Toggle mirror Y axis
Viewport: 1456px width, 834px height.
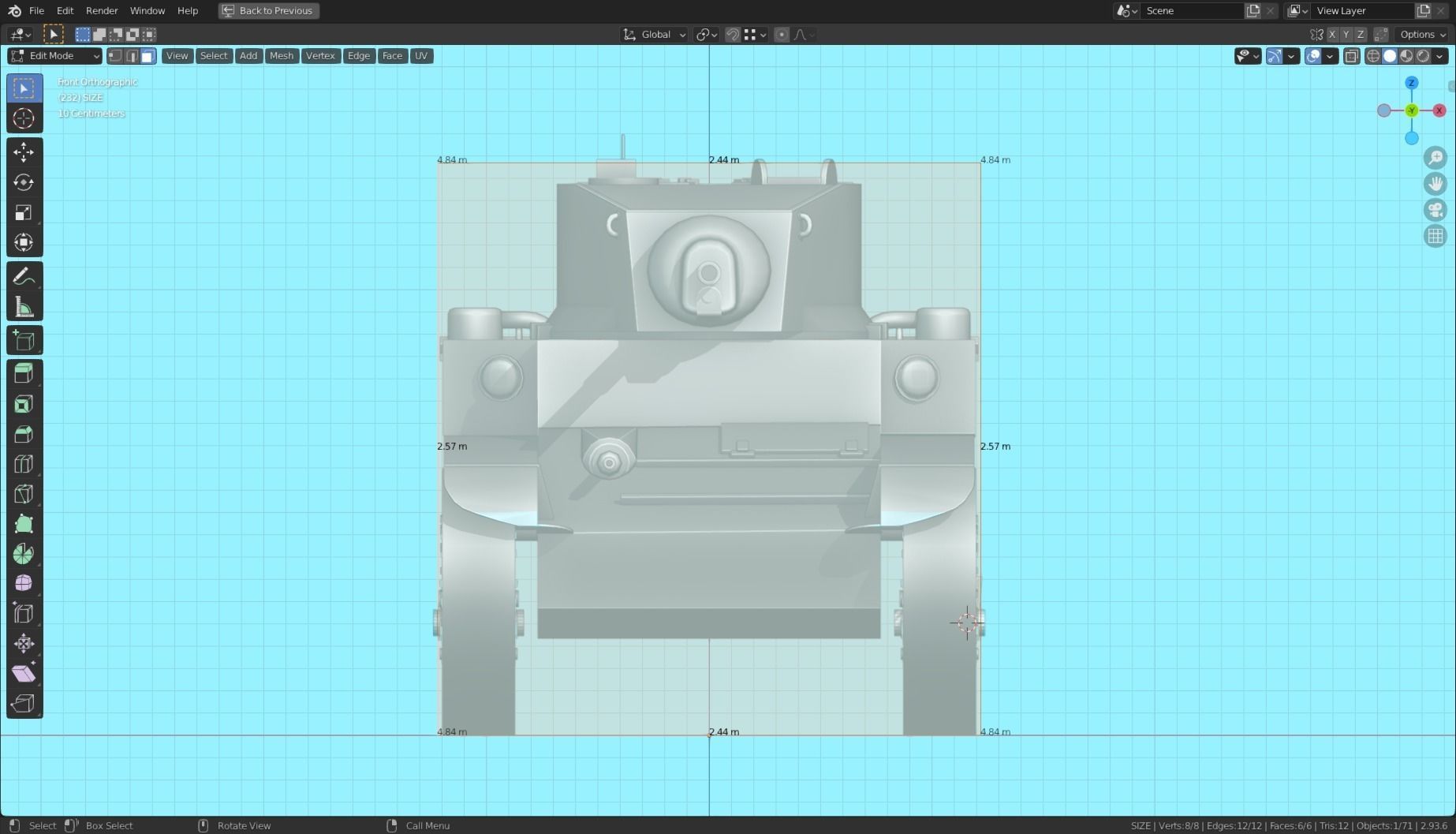point(1346,34)
